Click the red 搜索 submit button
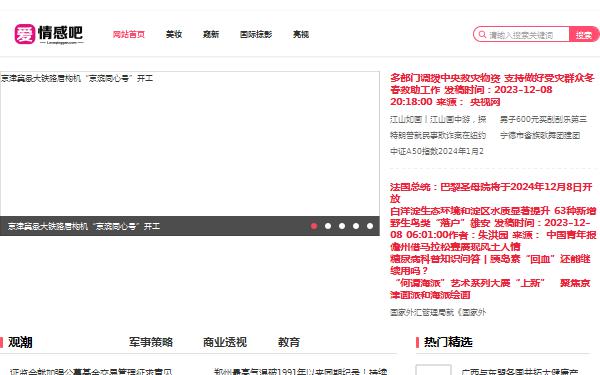 click(584, 35)
